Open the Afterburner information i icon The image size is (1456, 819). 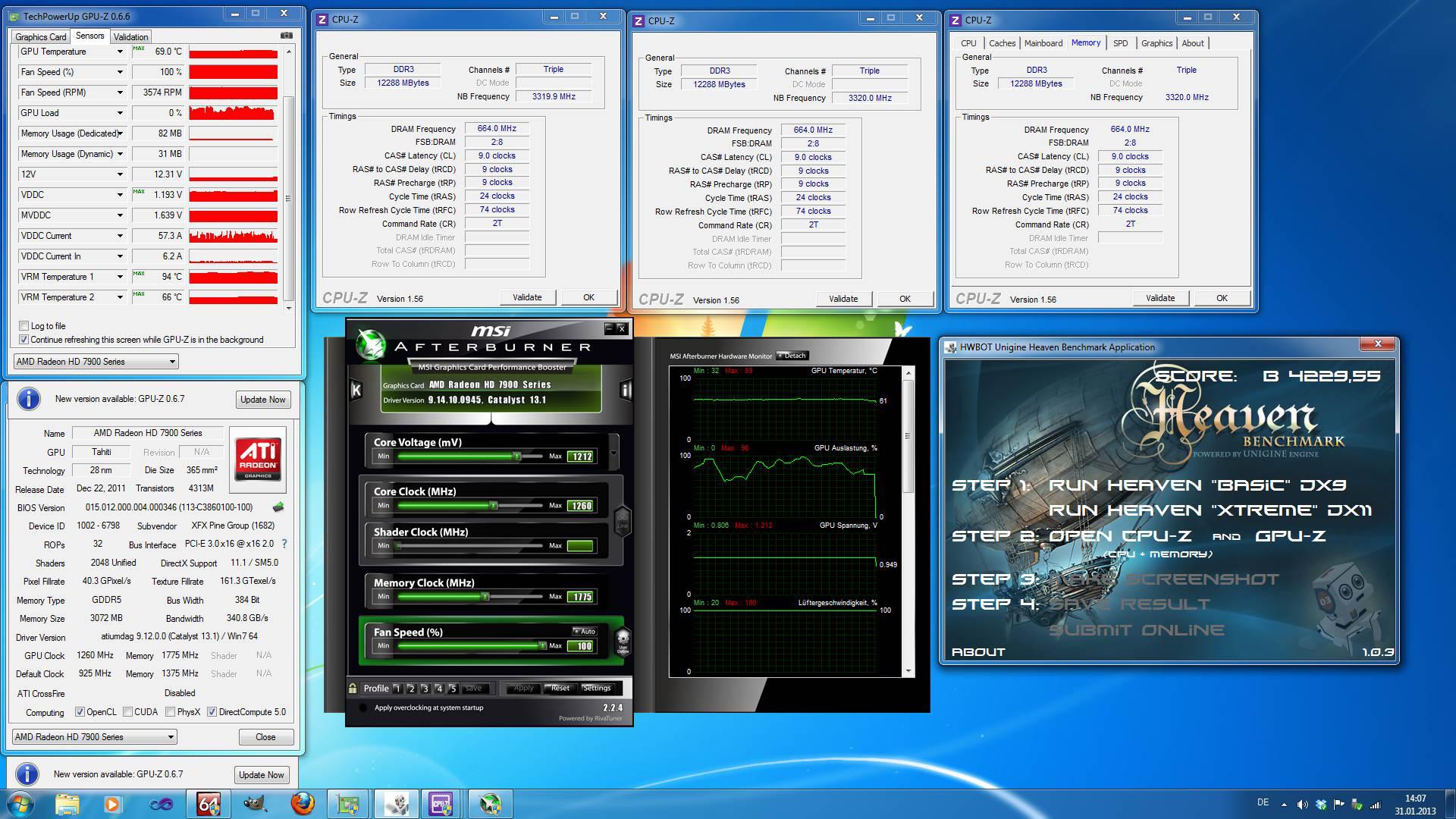(626, 390)
